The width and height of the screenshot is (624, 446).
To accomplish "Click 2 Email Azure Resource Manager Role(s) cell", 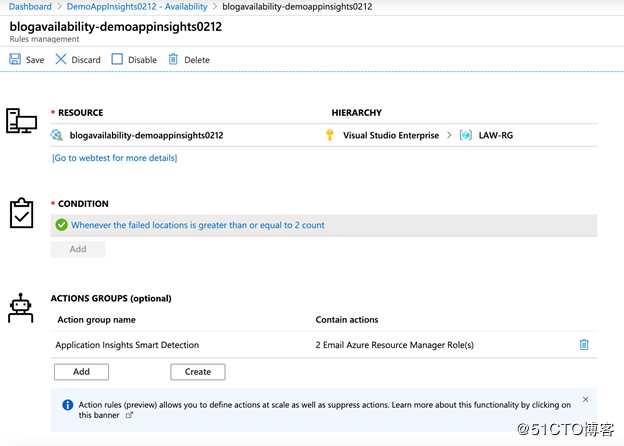I will (395, 345).
